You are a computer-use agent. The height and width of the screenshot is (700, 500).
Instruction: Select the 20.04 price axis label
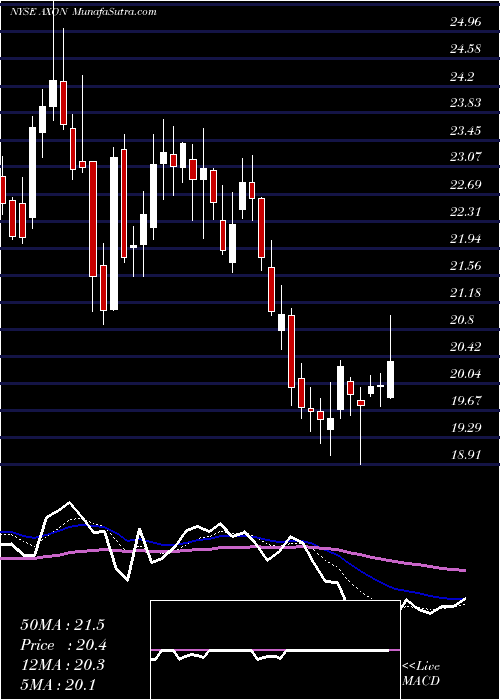click(465, 374)
